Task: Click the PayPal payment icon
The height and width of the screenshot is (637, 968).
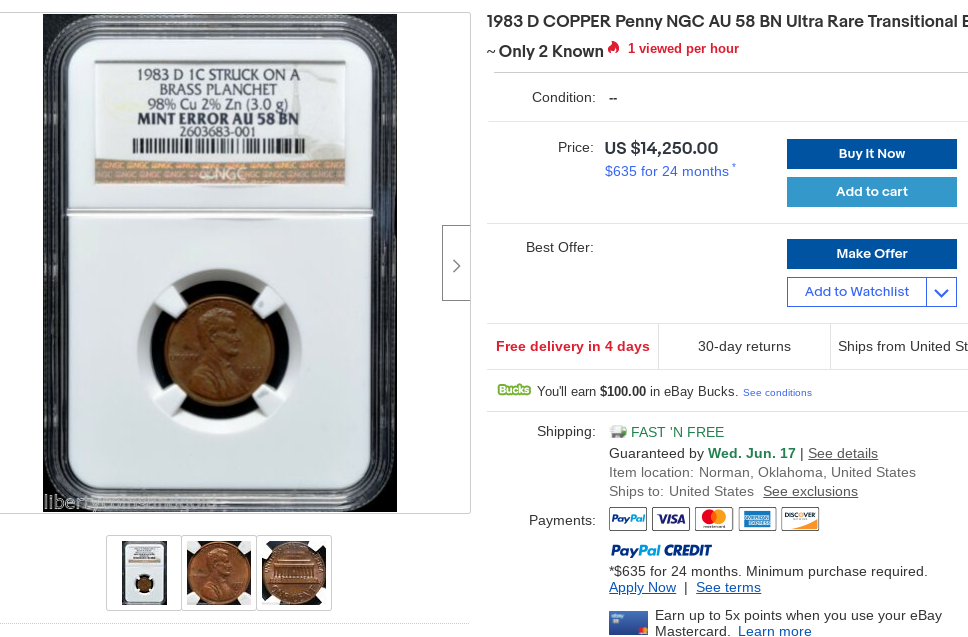Action: pos(628,519)
